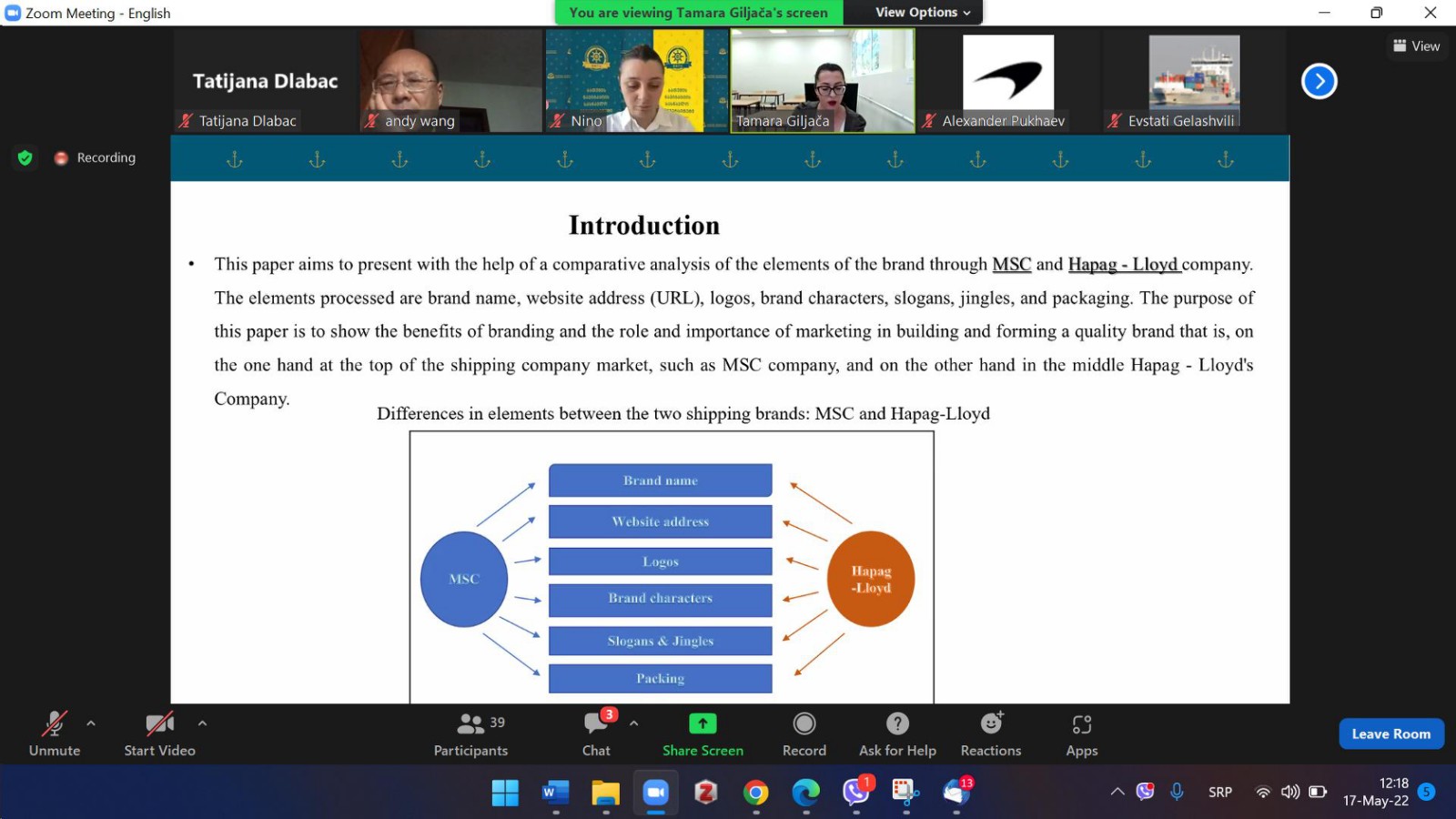Click the 'Slogans & Jingles' box in diagram
Screen dimensions: 1456x819
tap(661, 641)
